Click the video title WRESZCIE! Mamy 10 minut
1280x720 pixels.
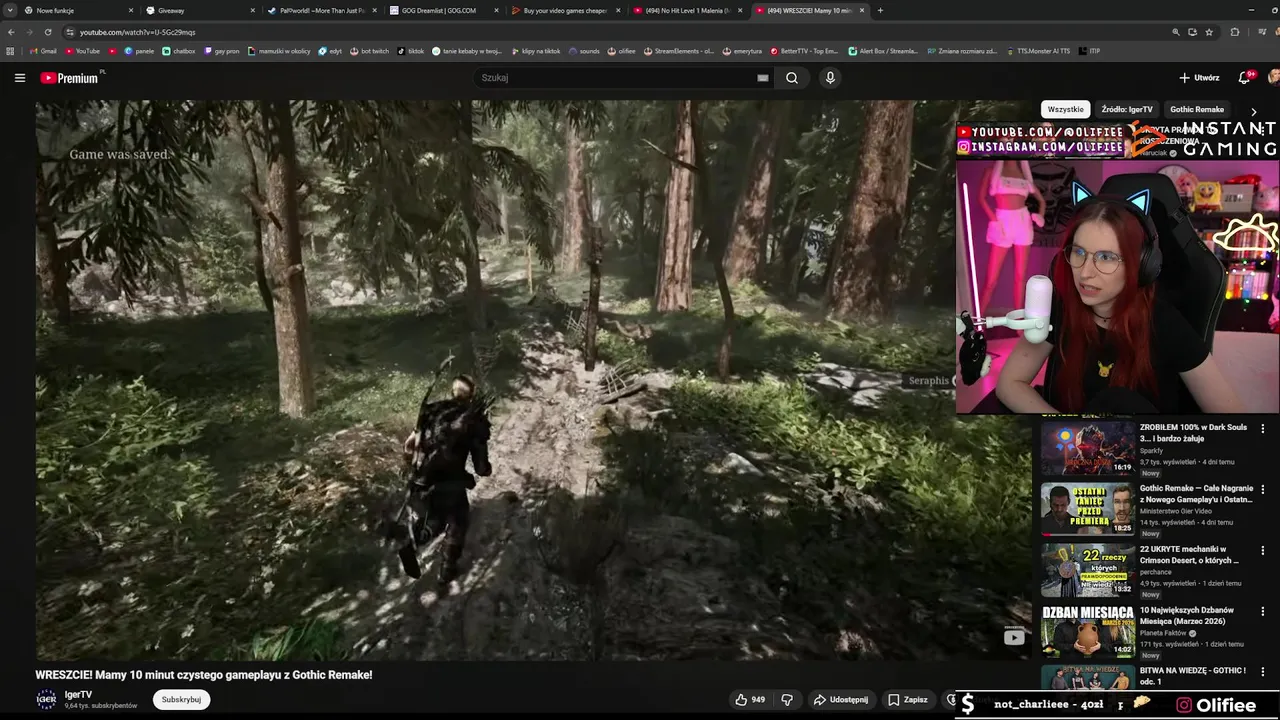coord(204,675)
